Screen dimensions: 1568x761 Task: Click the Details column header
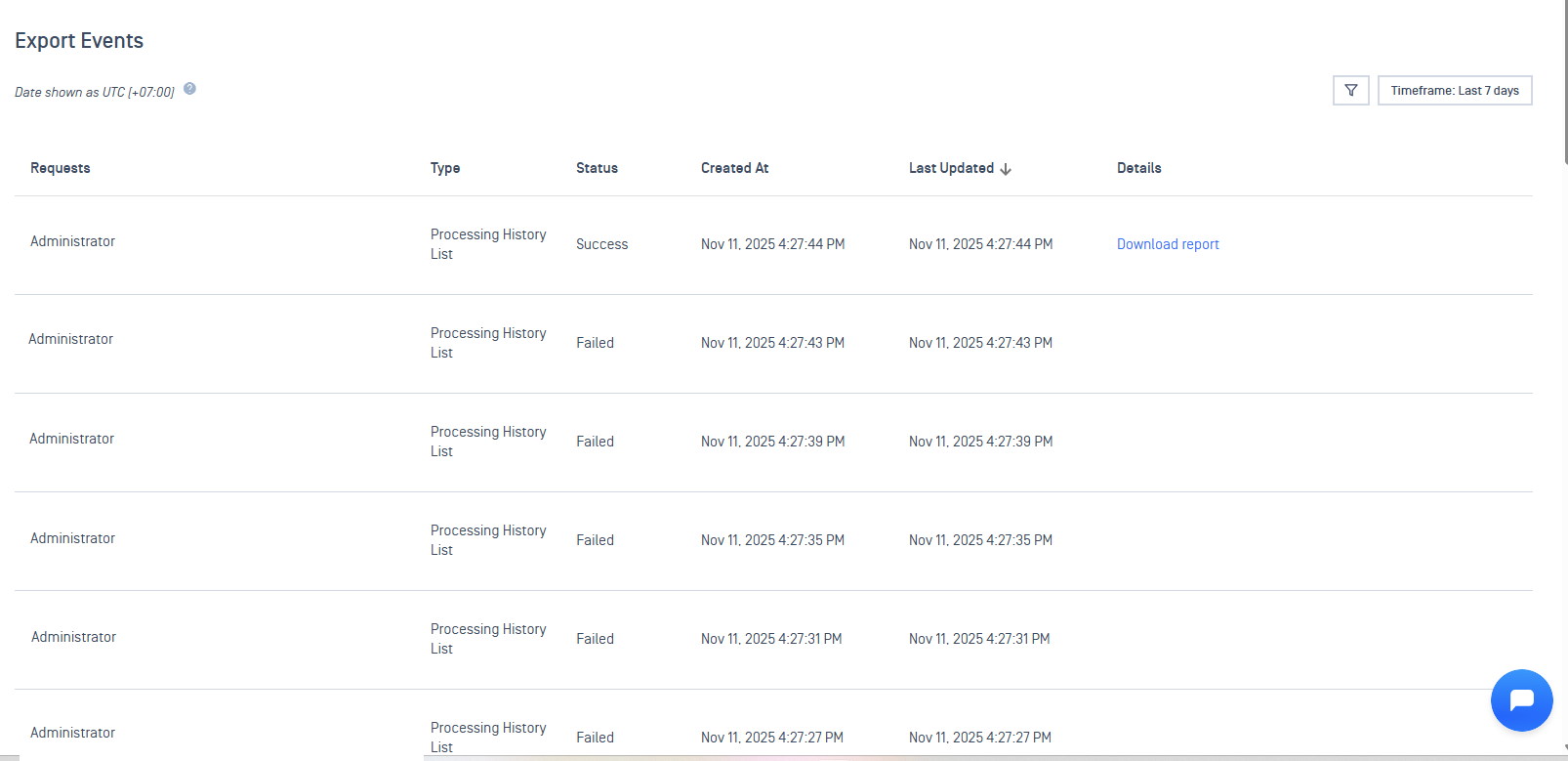[x=1138, y=168]
